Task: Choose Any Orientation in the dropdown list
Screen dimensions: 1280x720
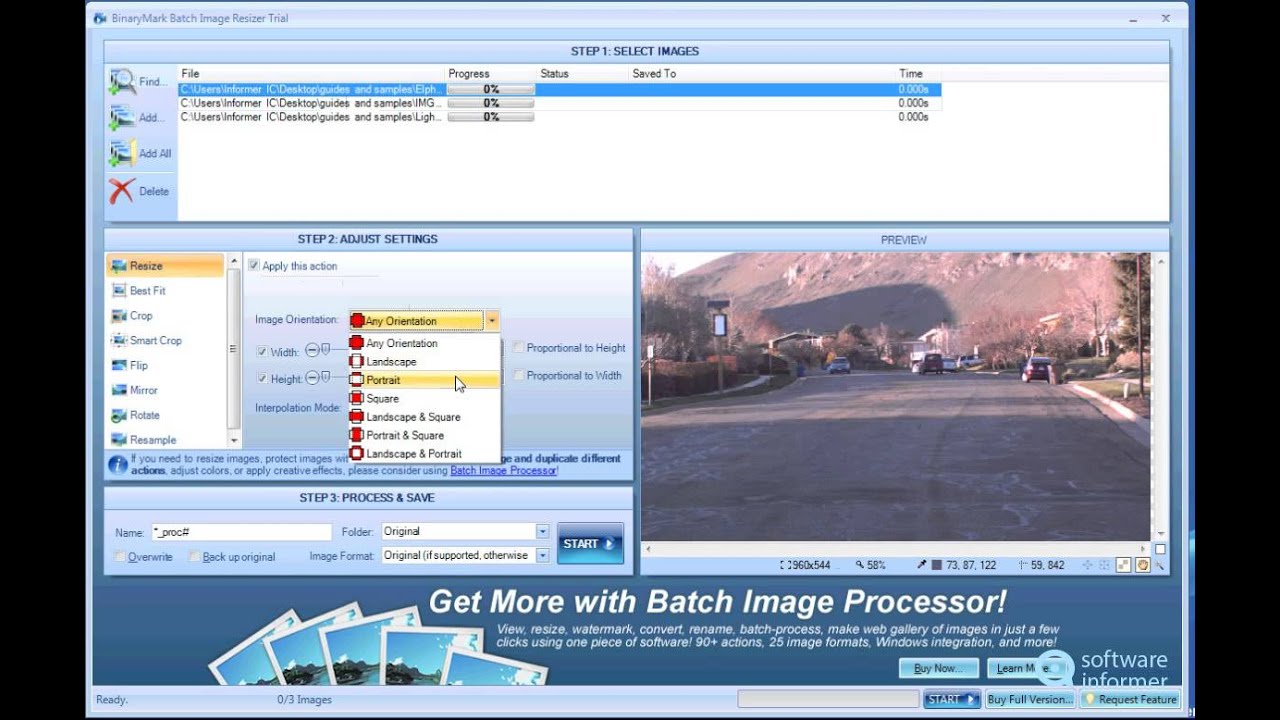Action: [424, 343]
